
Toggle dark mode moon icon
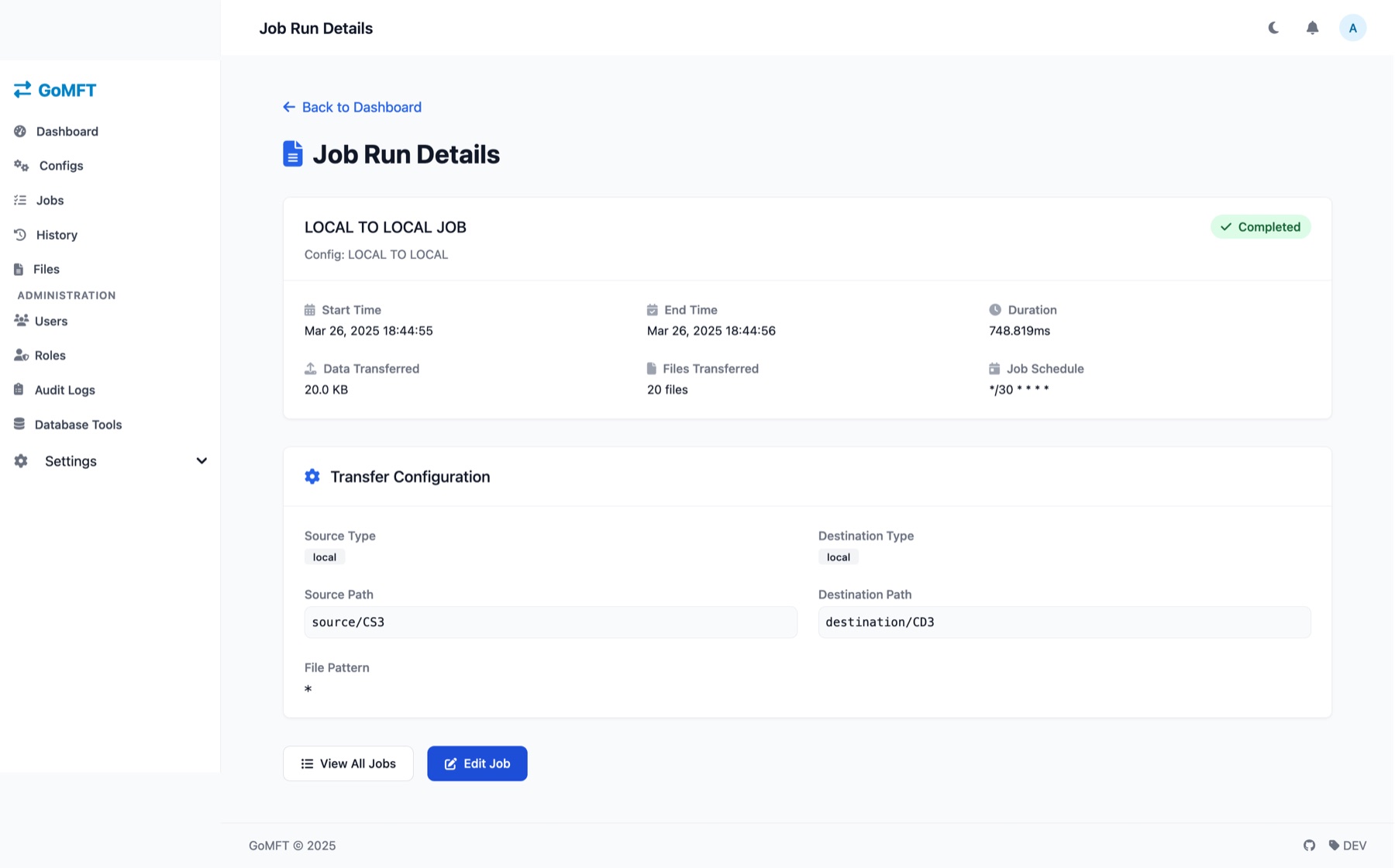(x=1273, y=28)
